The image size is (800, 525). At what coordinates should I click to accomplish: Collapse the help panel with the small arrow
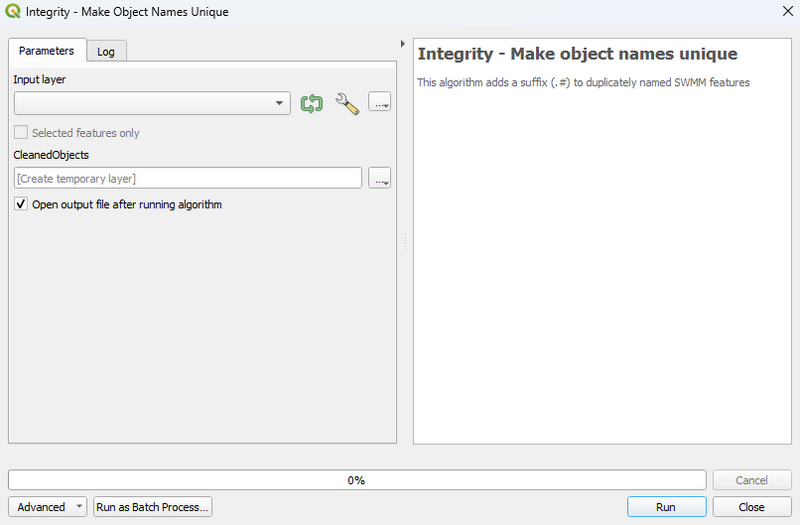(x=402, y=44)
